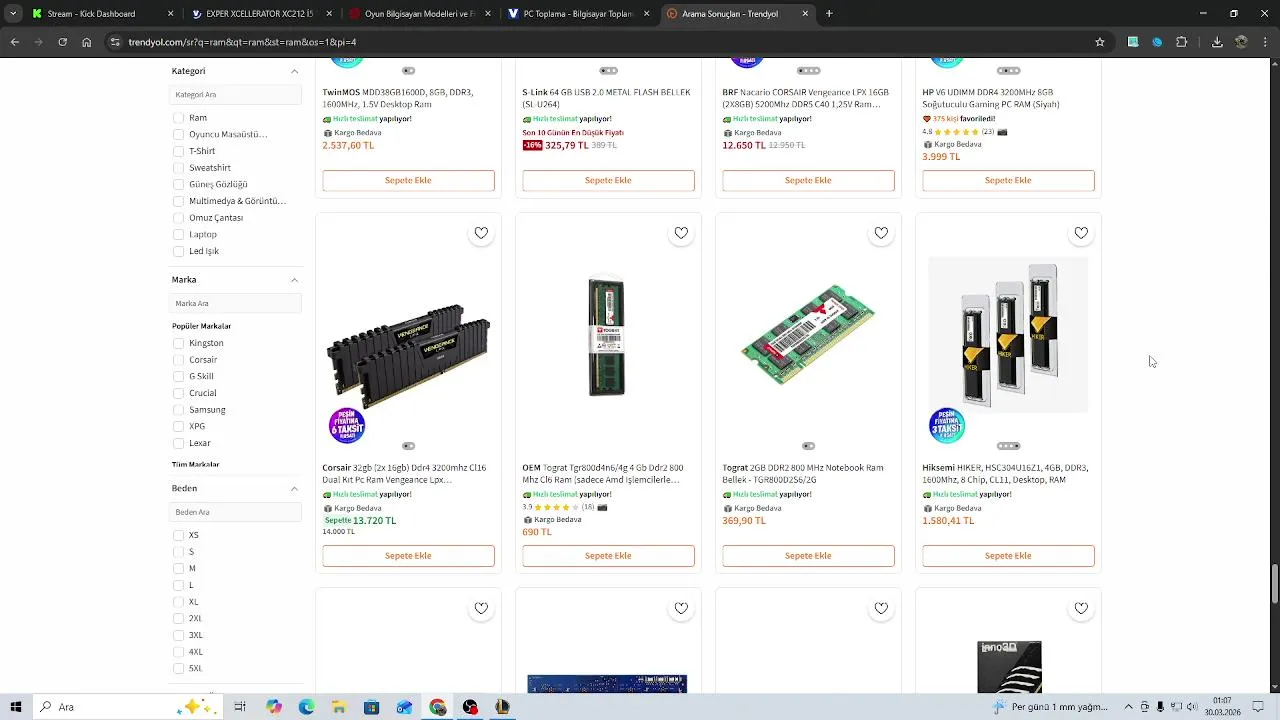
Task: Collapse the Beden filter section
Action: [x=294, y=489]
